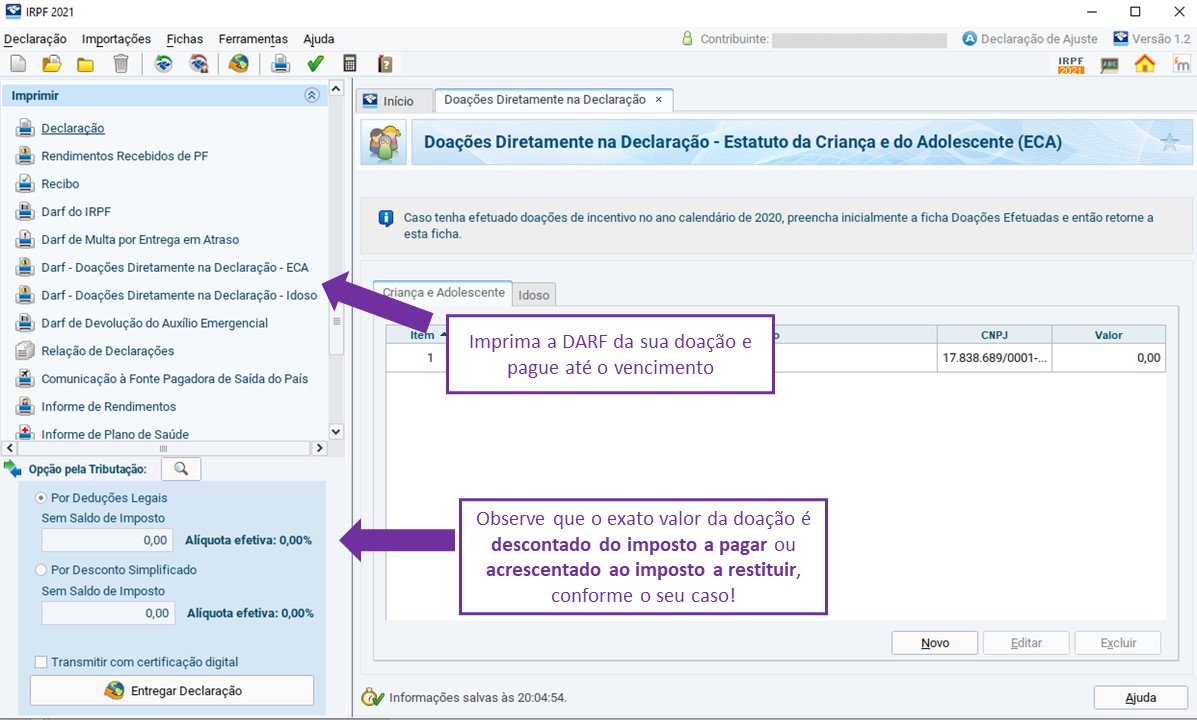Click the Ajuda button at bottom right

(1141, 698)
